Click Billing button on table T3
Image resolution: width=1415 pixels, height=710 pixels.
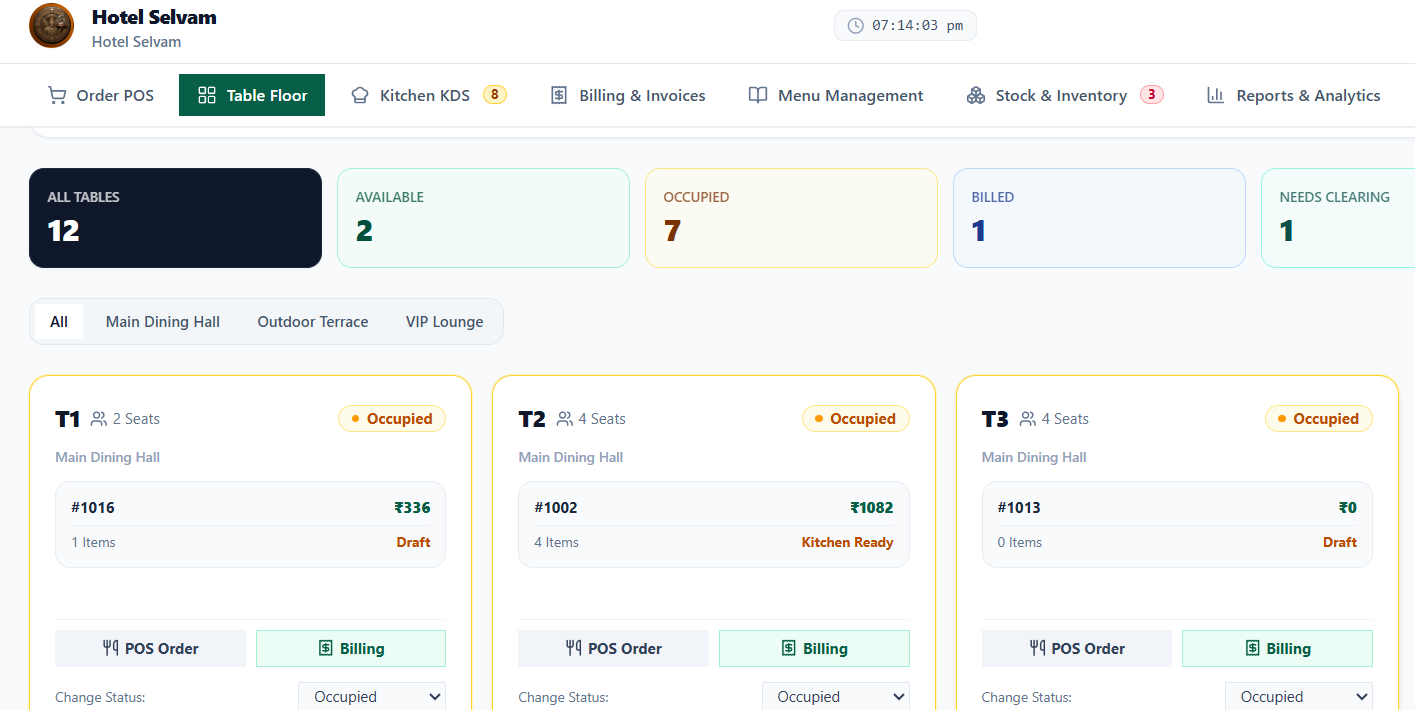point(1277,648)
